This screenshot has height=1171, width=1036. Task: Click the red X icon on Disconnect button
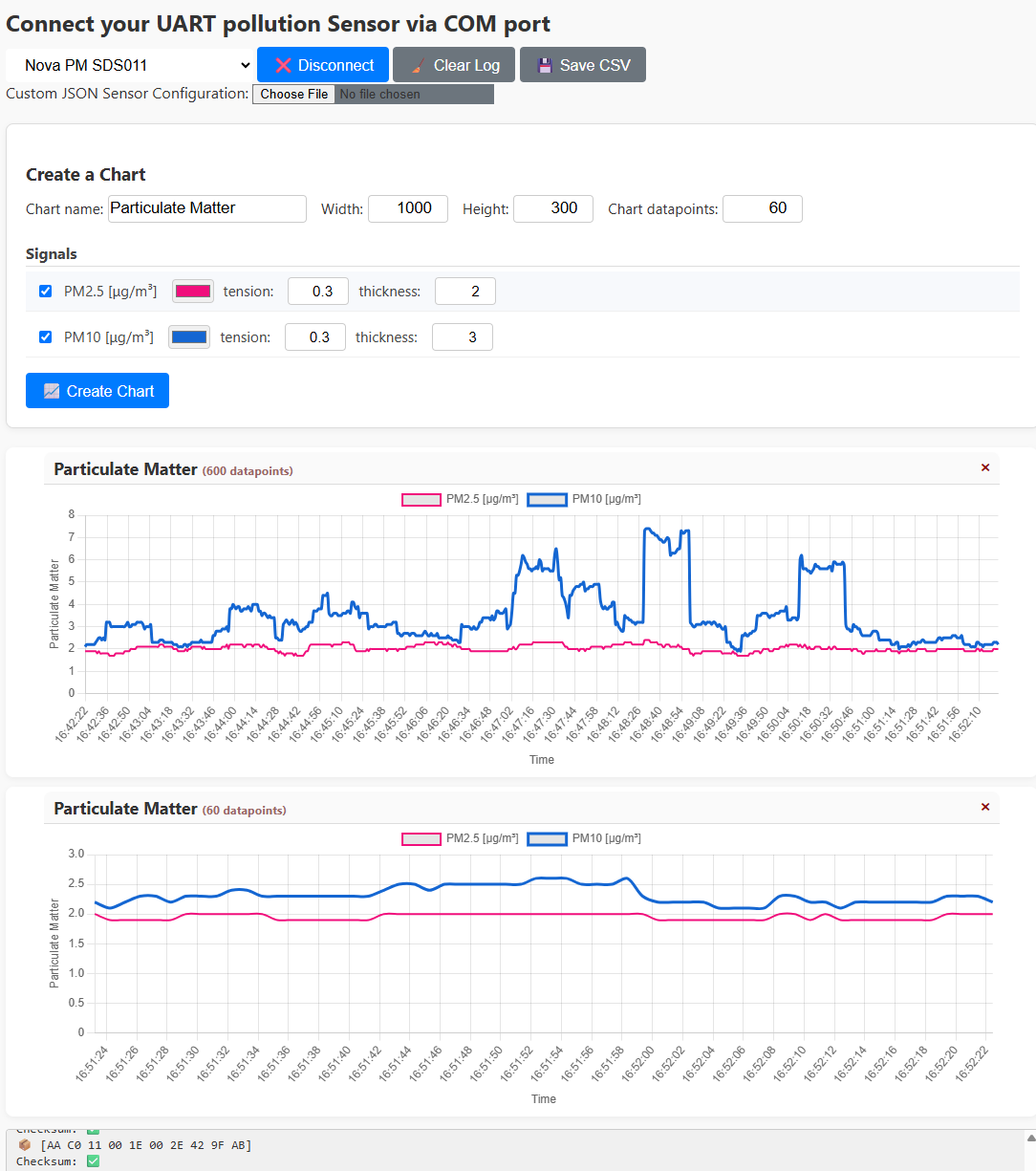coord(283,64)
